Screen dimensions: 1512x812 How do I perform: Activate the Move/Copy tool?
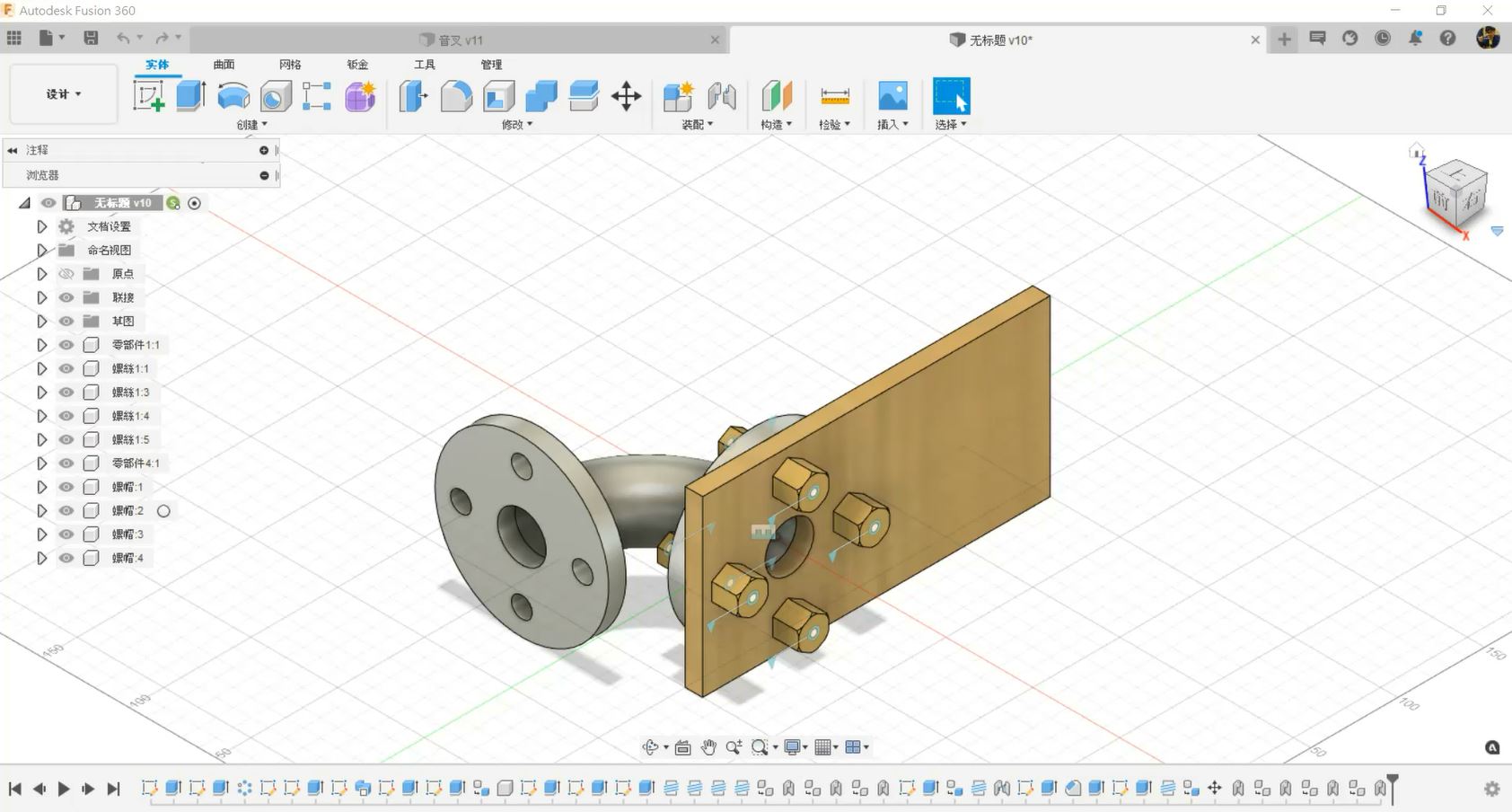coord(626,95)
